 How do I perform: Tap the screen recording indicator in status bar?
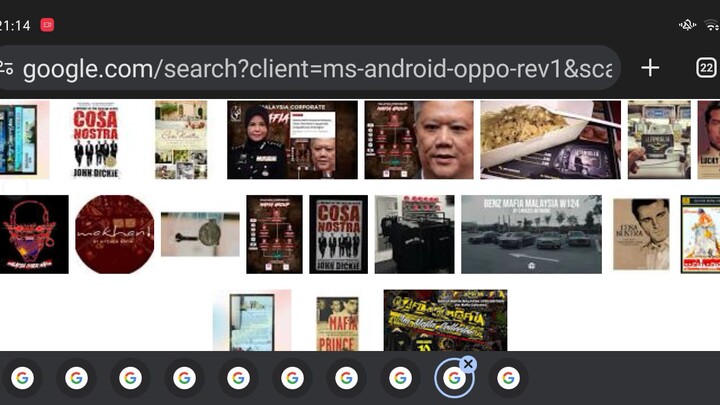tap(47, 25)
